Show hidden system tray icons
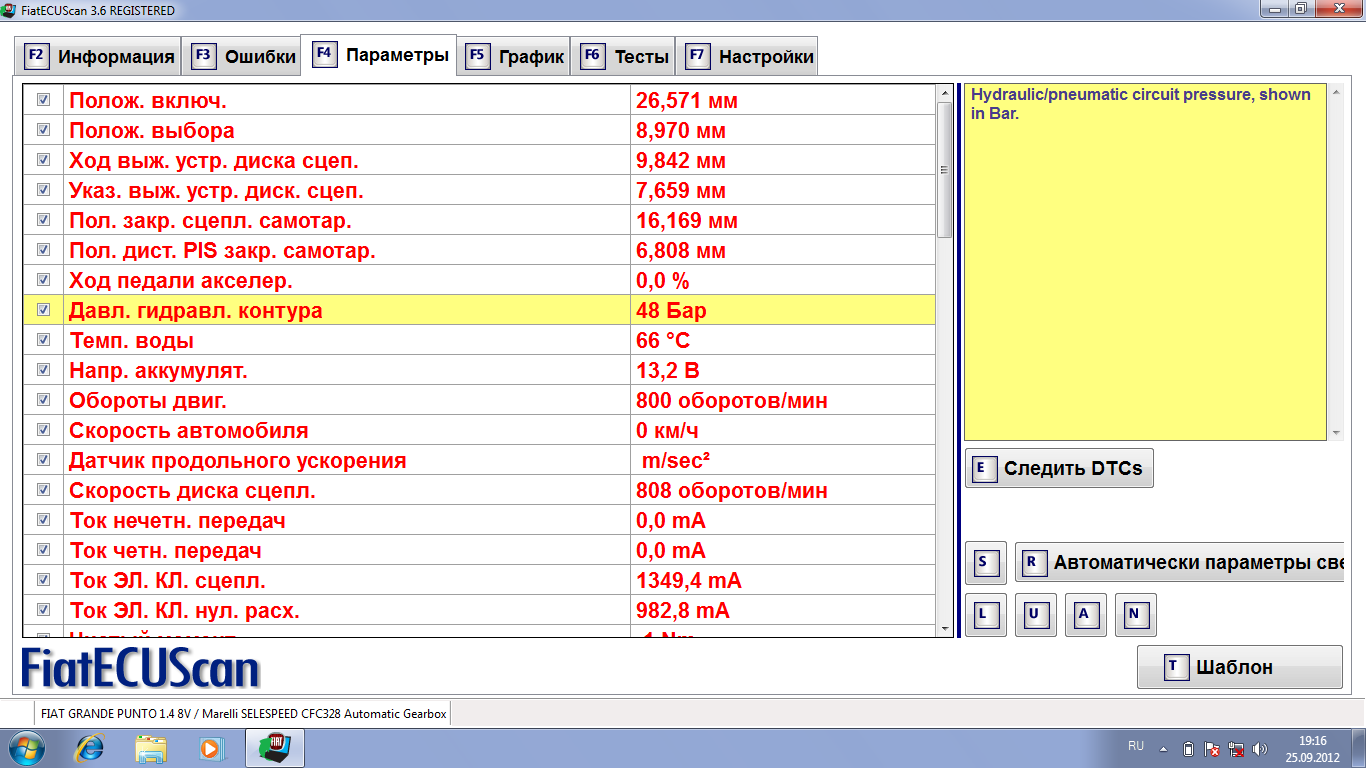Viewport: 1366px width, 768px height. click(x=1163, y=748)
